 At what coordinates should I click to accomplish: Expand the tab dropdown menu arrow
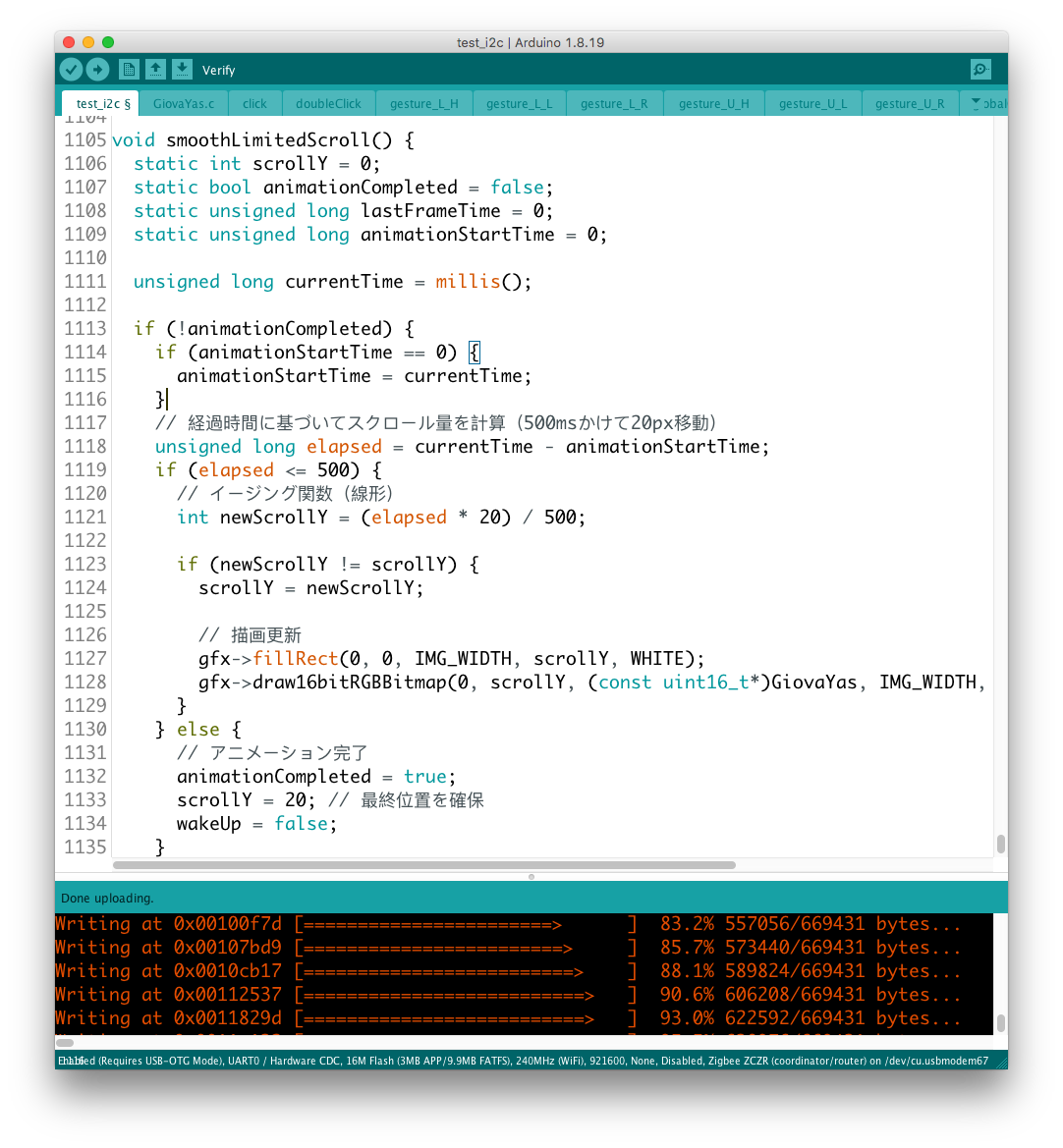pyautogui.click(x=975, y=103)
